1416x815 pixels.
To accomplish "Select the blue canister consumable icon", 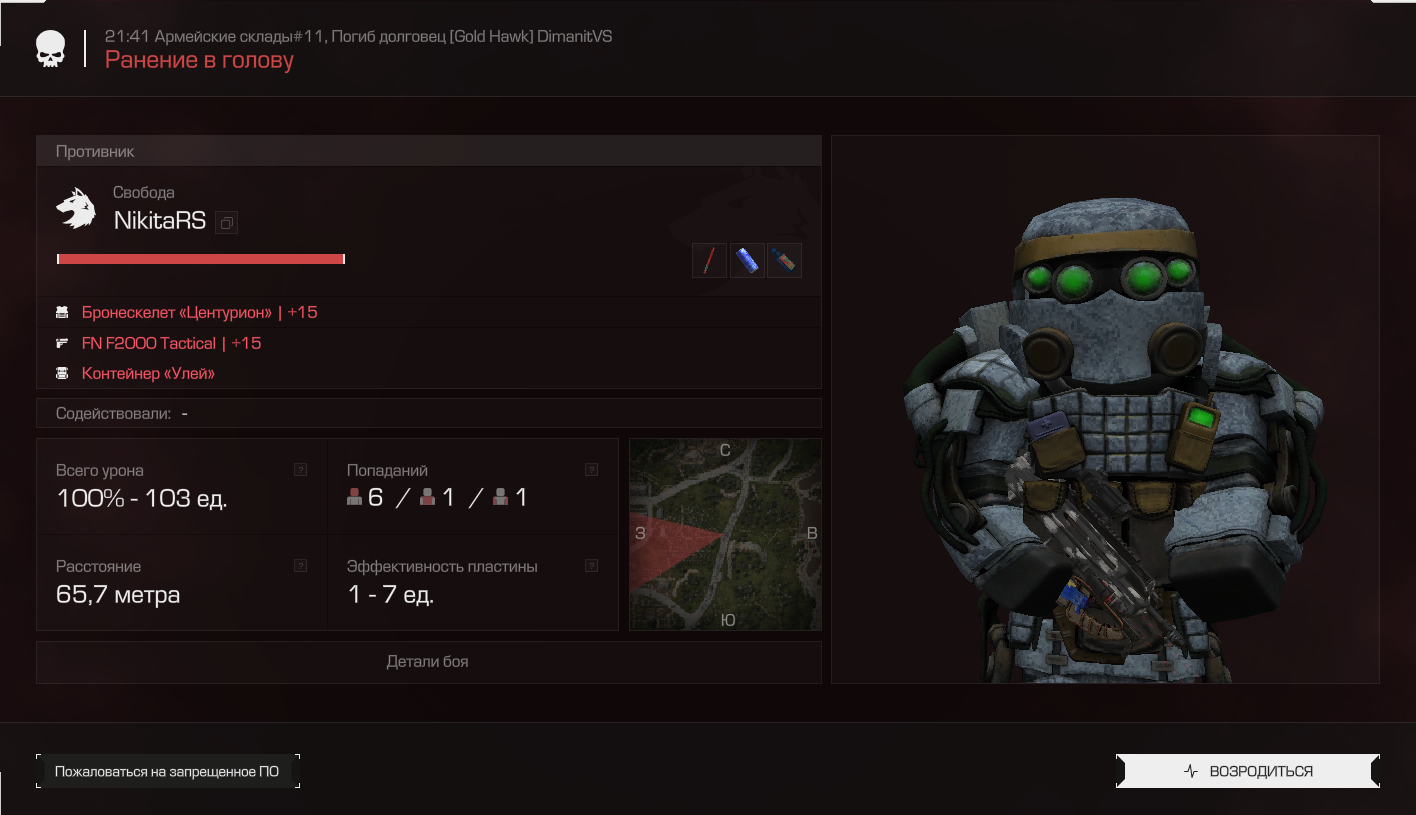I will (x=747, y=261).
